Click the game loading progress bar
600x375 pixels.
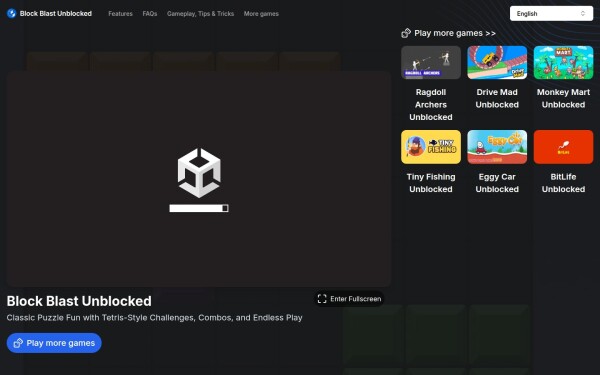pos(199,208)
